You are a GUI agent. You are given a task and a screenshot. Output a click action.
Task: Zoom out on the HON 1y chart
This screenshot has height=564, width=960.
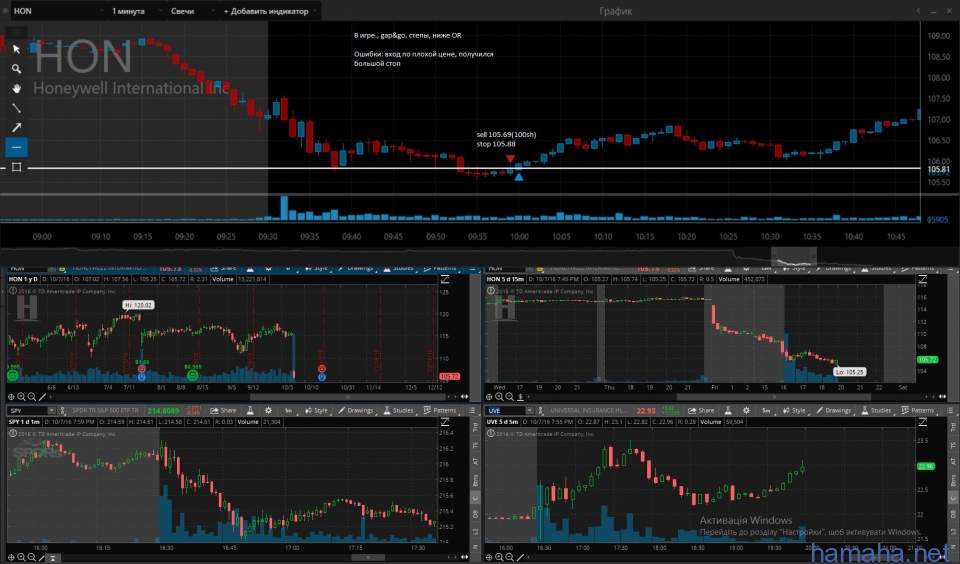(x=32, y=397)
